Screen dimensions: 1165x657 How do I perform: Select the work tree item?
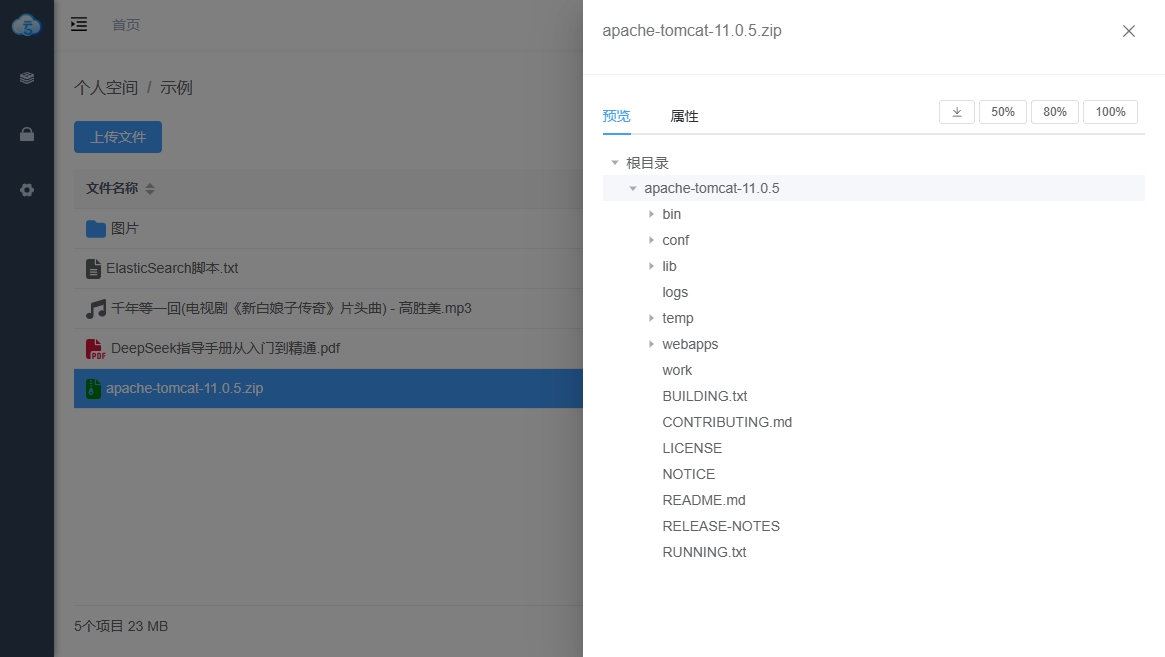(x=677, y=370)
